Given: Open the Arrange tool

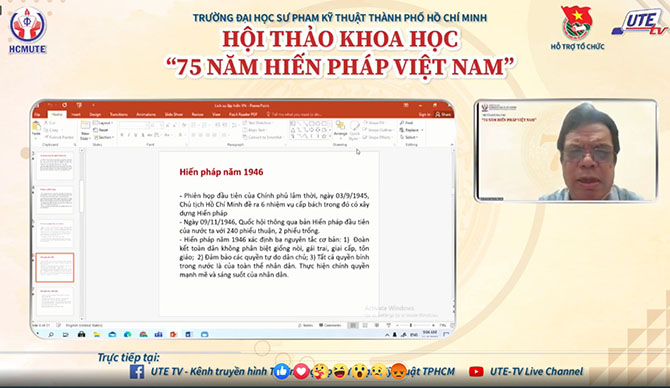Looking at the screenshot, I should click(340, 129).
